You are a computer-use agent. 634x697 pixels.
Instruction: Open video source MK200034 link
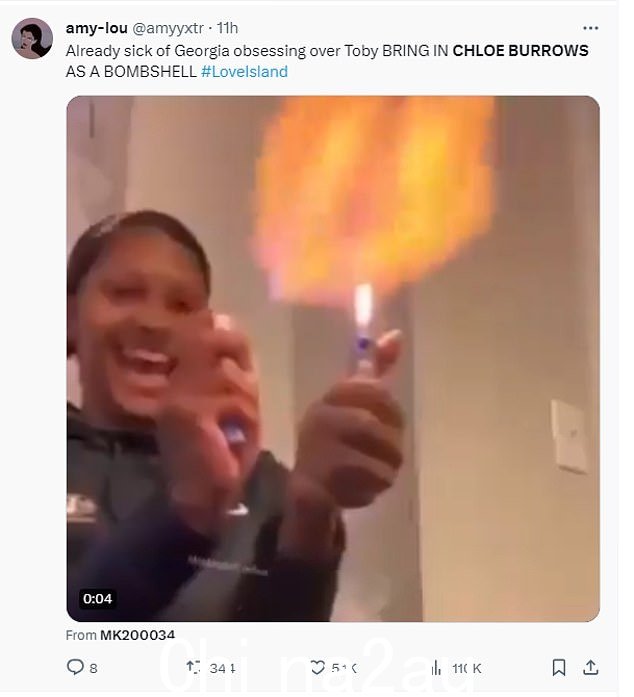tap(137, 635)
